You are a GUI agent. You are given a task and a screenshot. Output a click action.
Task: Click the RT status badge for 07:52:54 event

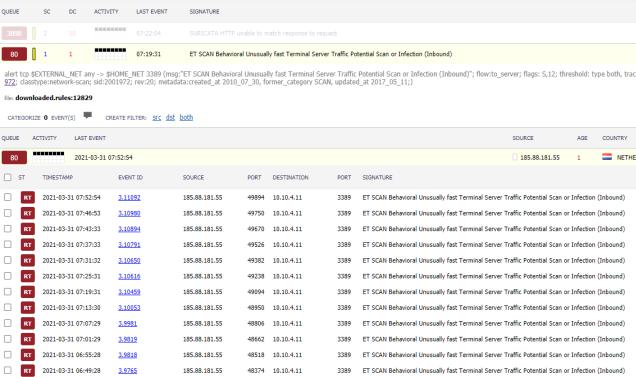[x=28, y=198]
